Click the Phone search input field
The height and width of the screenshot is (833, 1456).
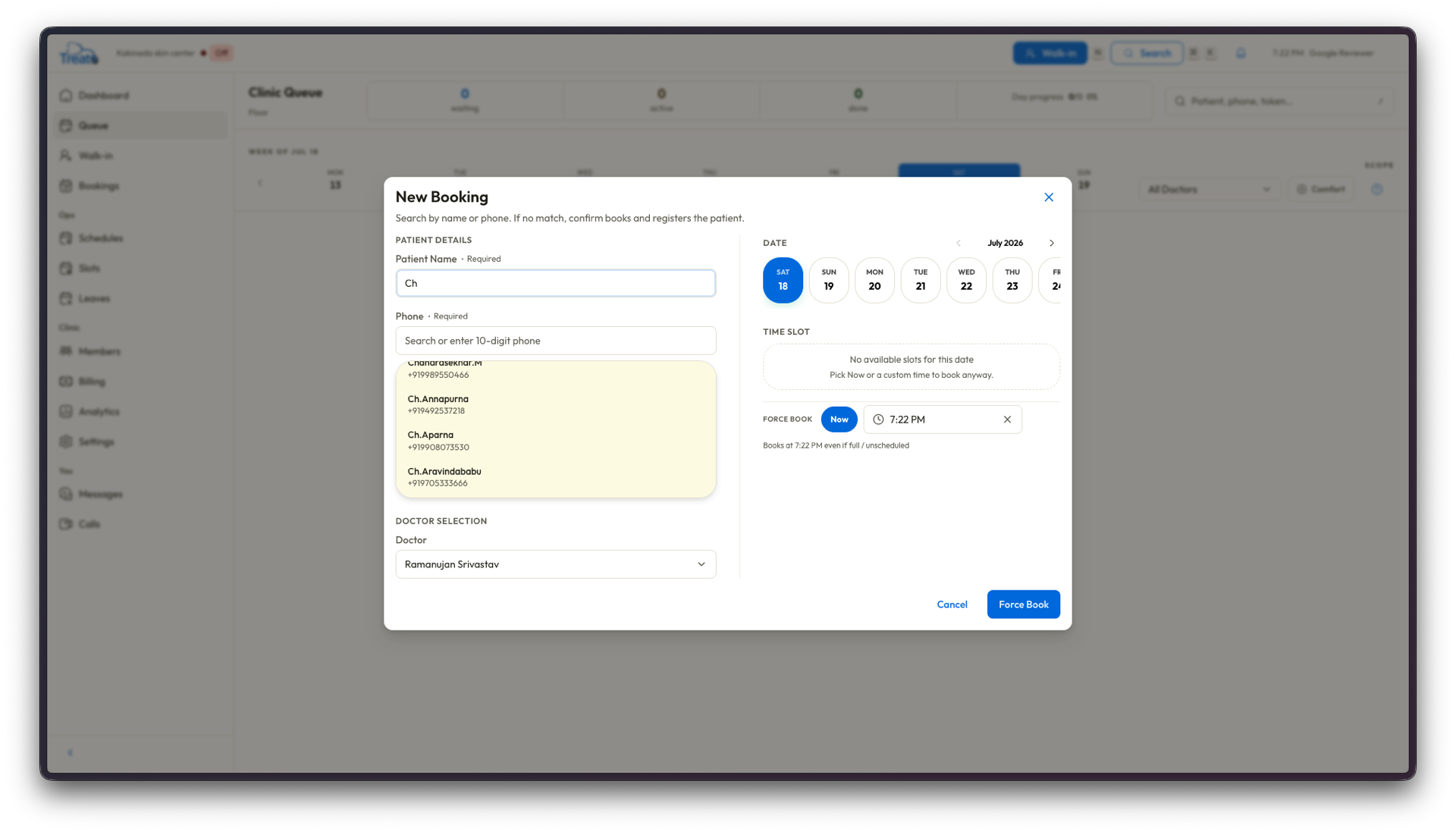[x=555, y=341]
